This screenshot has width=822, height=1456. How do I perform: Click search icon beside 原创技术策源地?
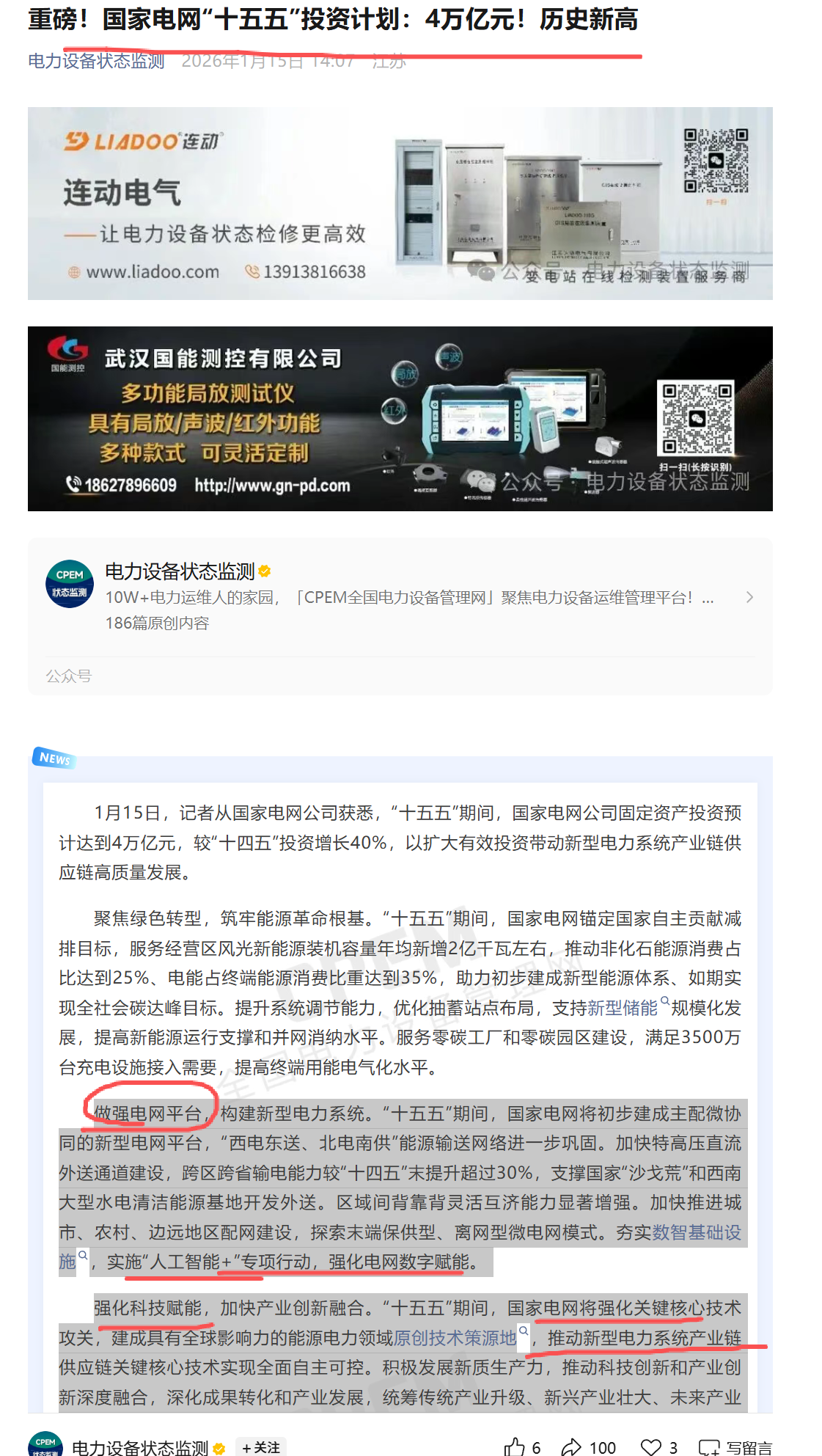click(524, 1331)
